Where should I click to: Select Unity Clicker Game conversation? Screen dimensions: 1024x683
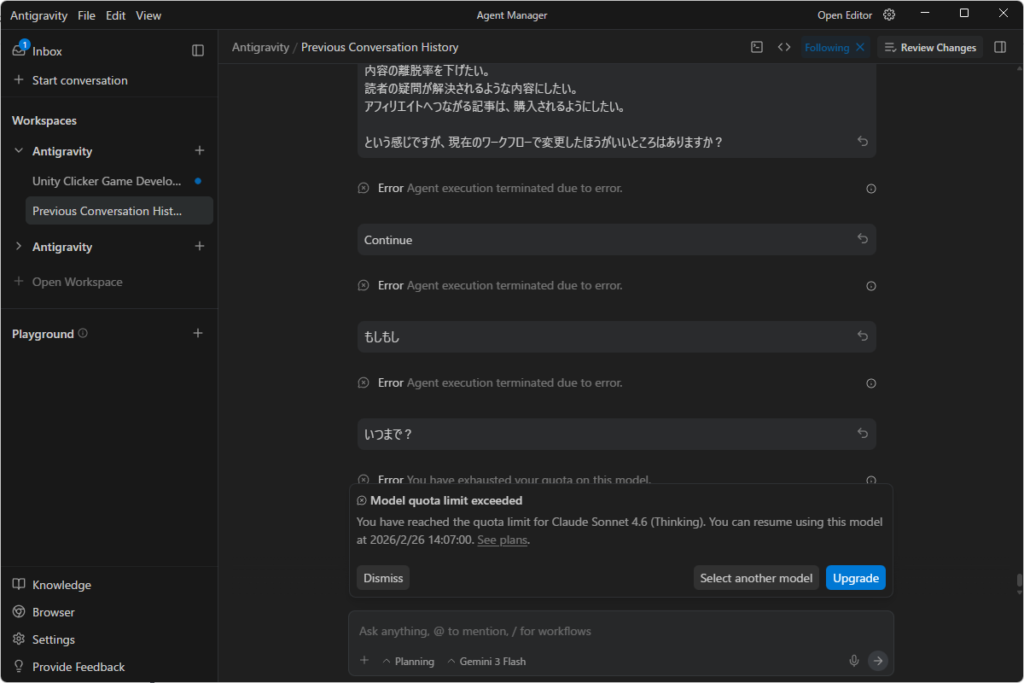(x=107, y=181)
